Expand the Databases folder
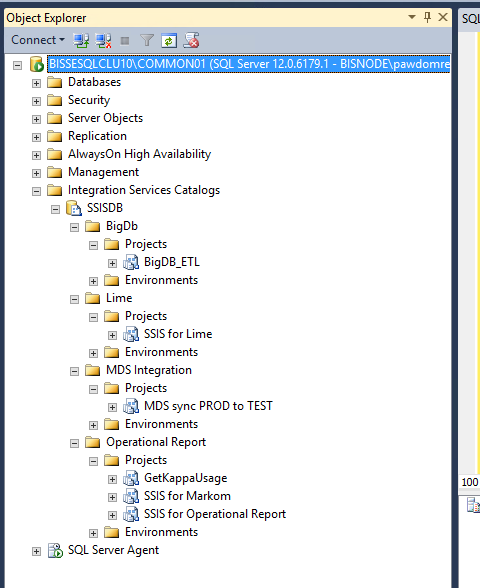The image size is (480, 588). pyautogui.click(x=36, y=83)
